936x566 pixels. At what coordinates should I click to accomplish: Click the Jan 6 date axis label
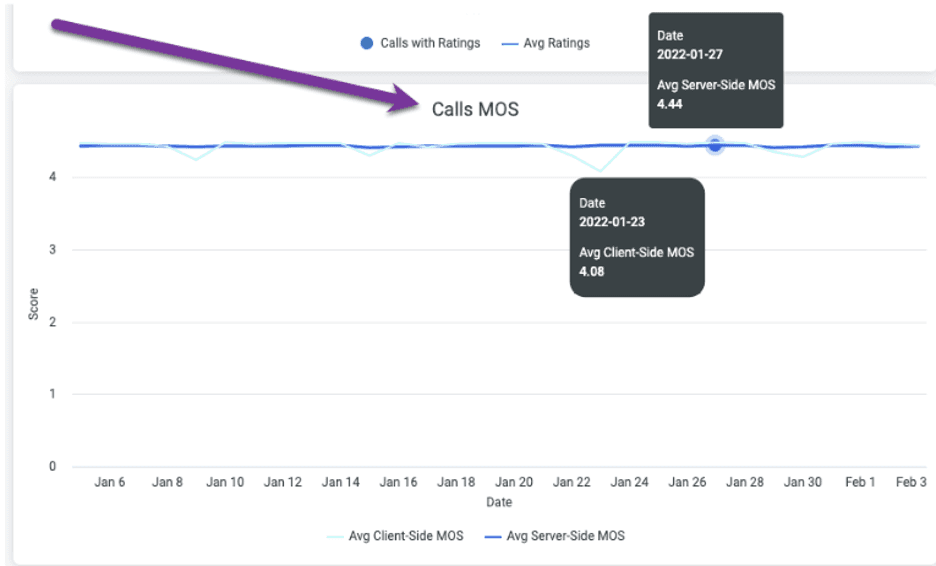(110, 482)
